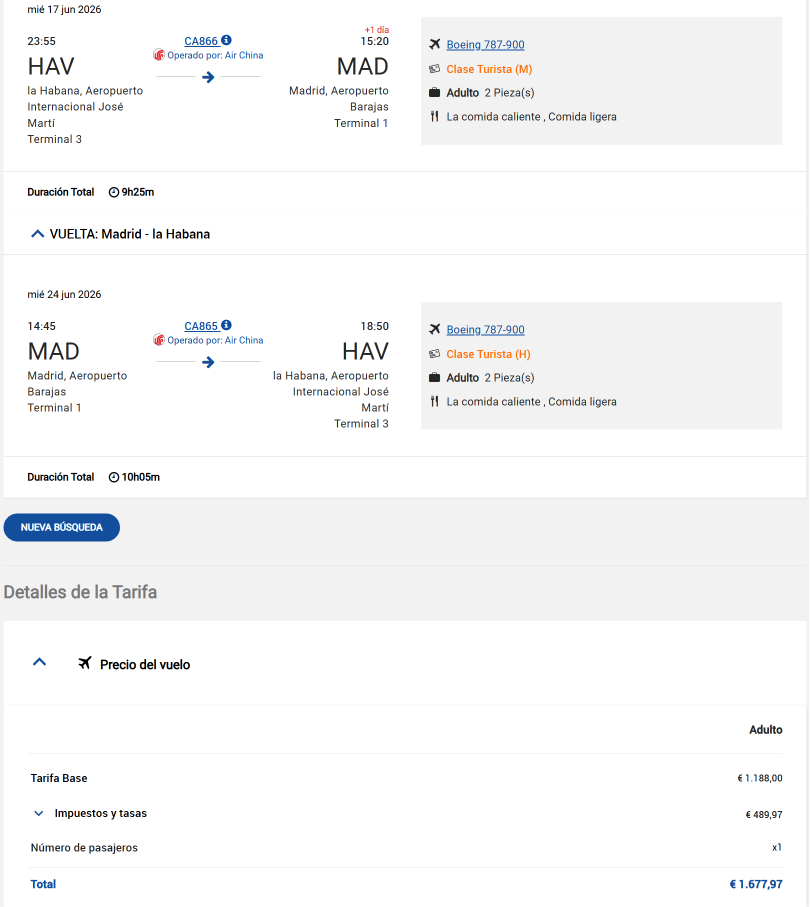Click airplane icon beside Precio del vuelo
Viewport: 810px width, 907px height.
coord(85,663)
